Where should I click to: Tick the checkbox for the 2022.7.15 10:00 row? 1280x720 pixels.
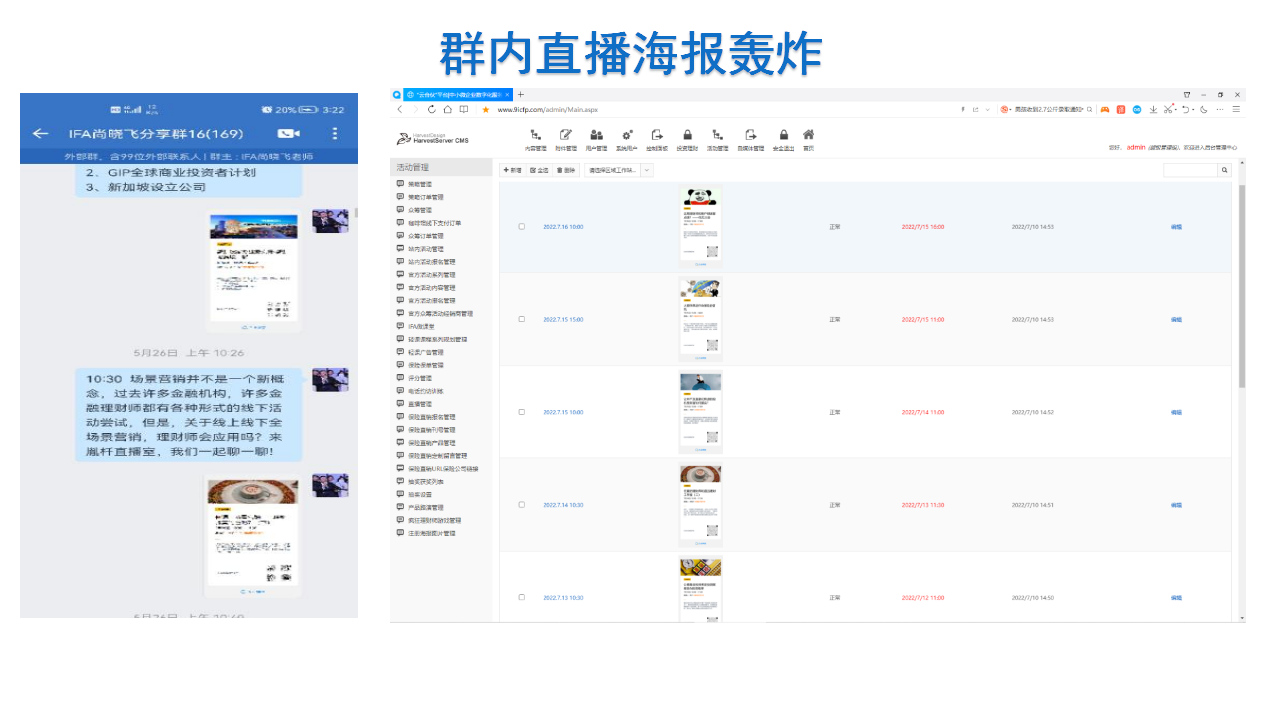521,412
